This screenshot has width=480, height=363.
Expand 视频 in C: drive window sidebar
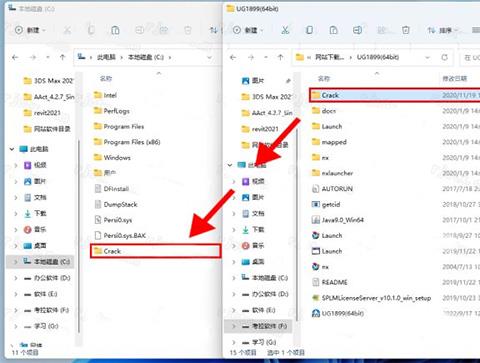[x=16, y=165]
